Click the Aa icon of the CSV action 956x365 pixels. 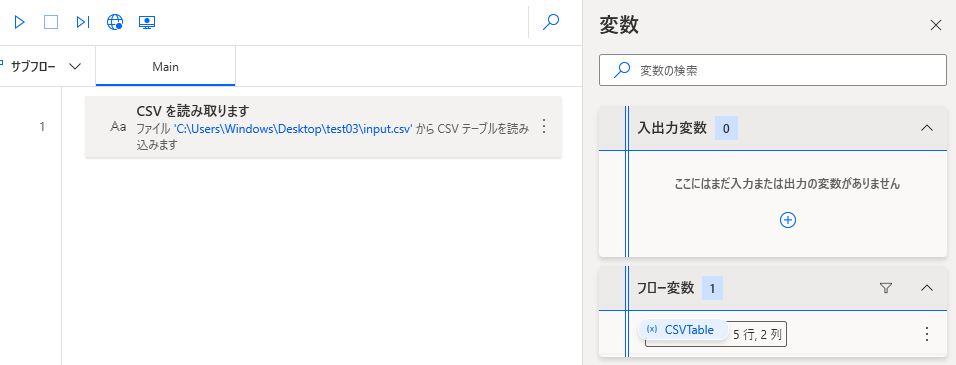[x=118, y=127]
